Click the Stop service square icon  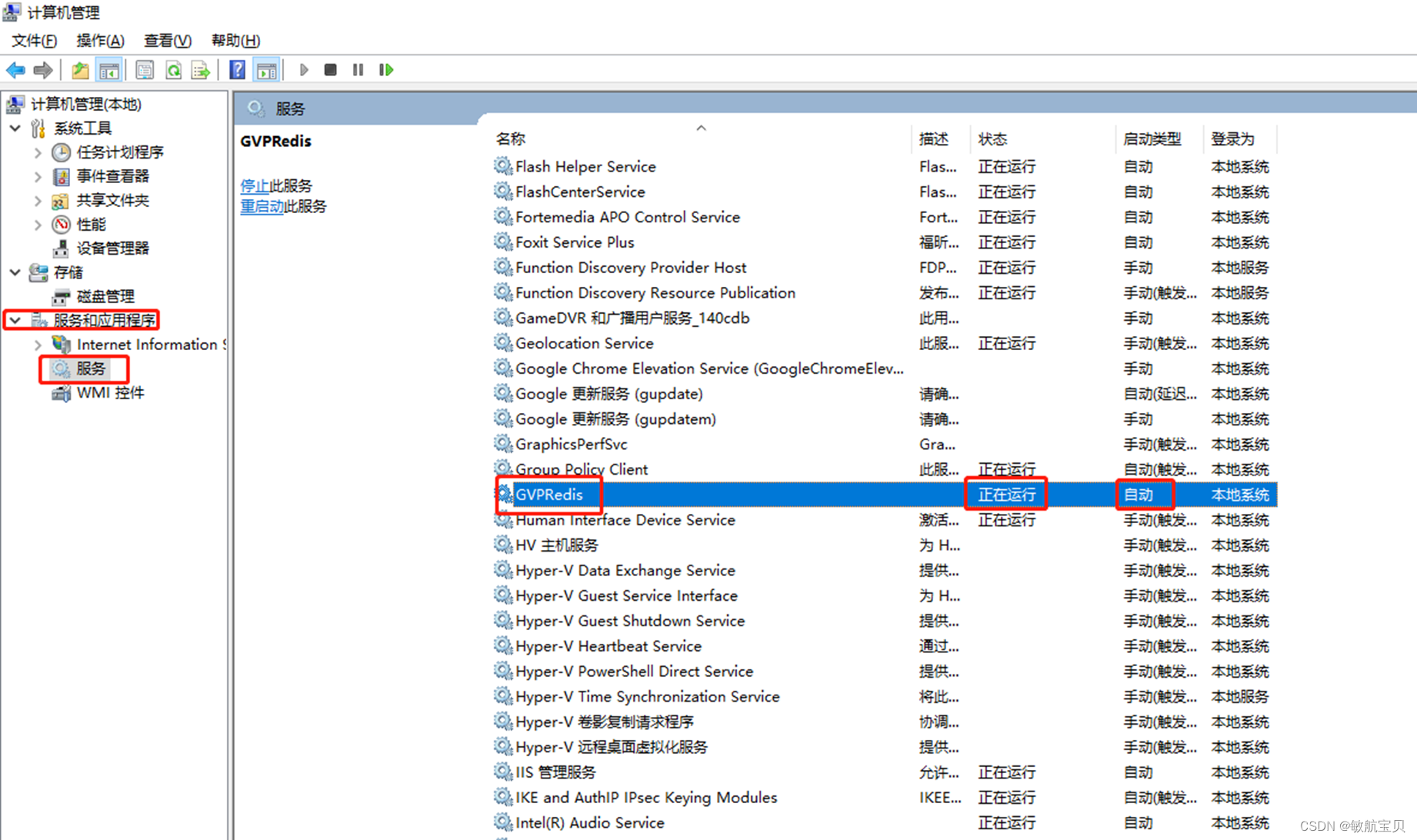point(330,70)
